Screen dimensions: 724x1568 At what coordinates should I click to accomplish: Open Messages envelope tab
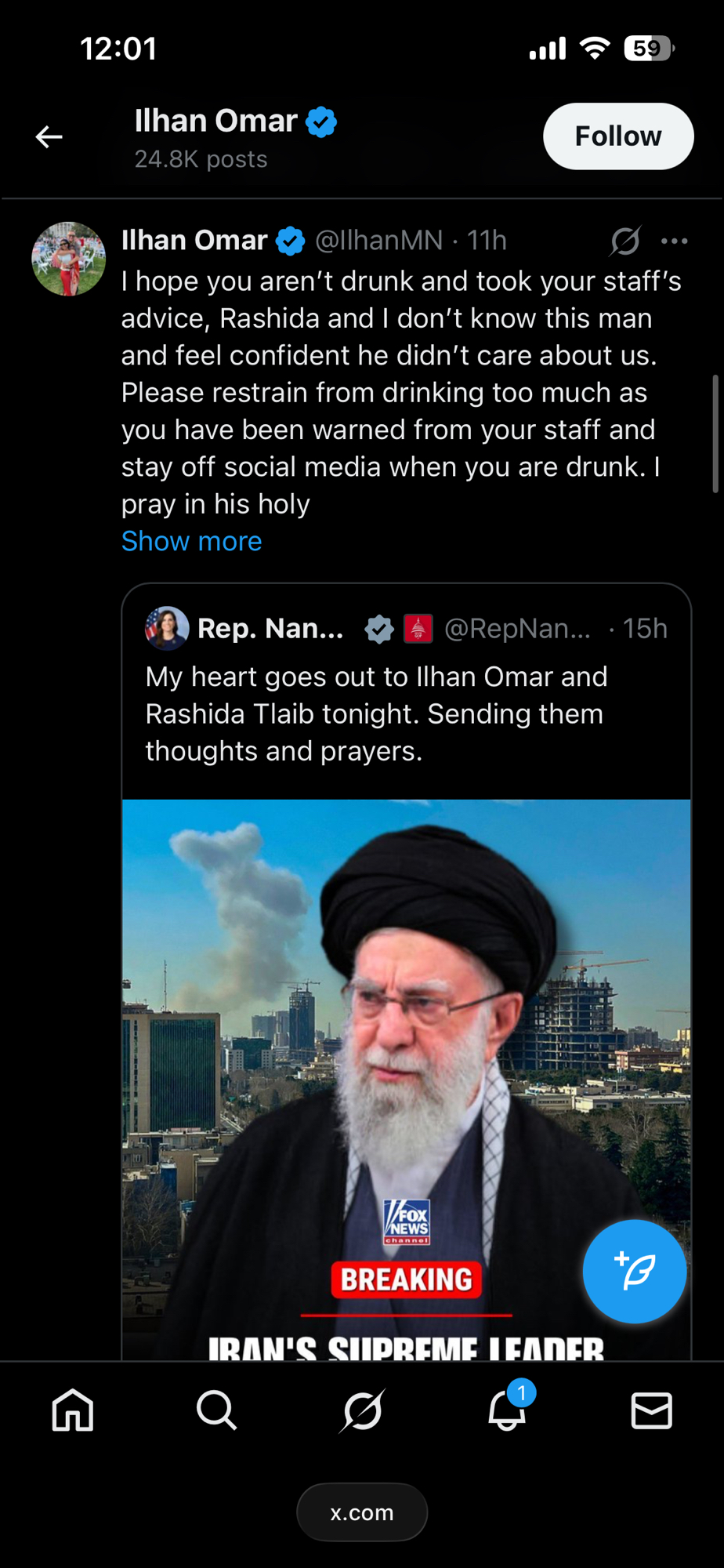(651, 1410)
